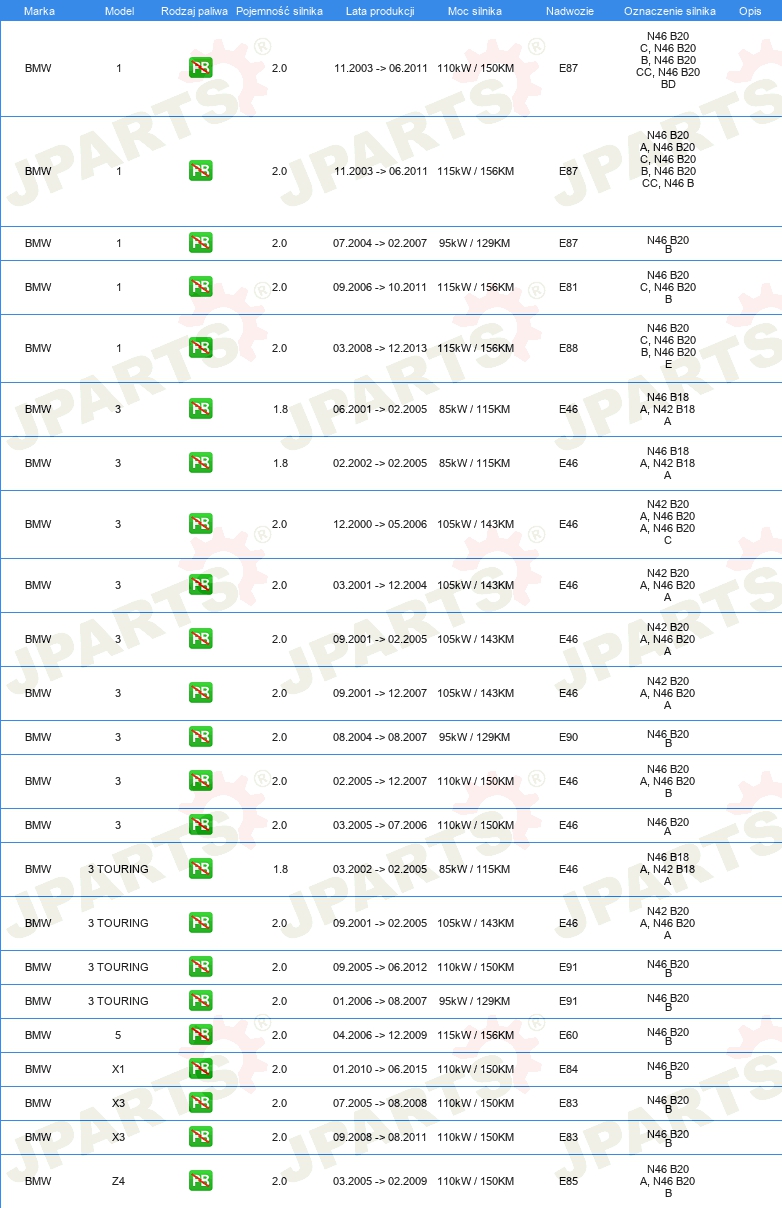
Task: Click date cell '03.2008 -> 12.2013'
Action: pyautogui.click(x=380, y=348)
